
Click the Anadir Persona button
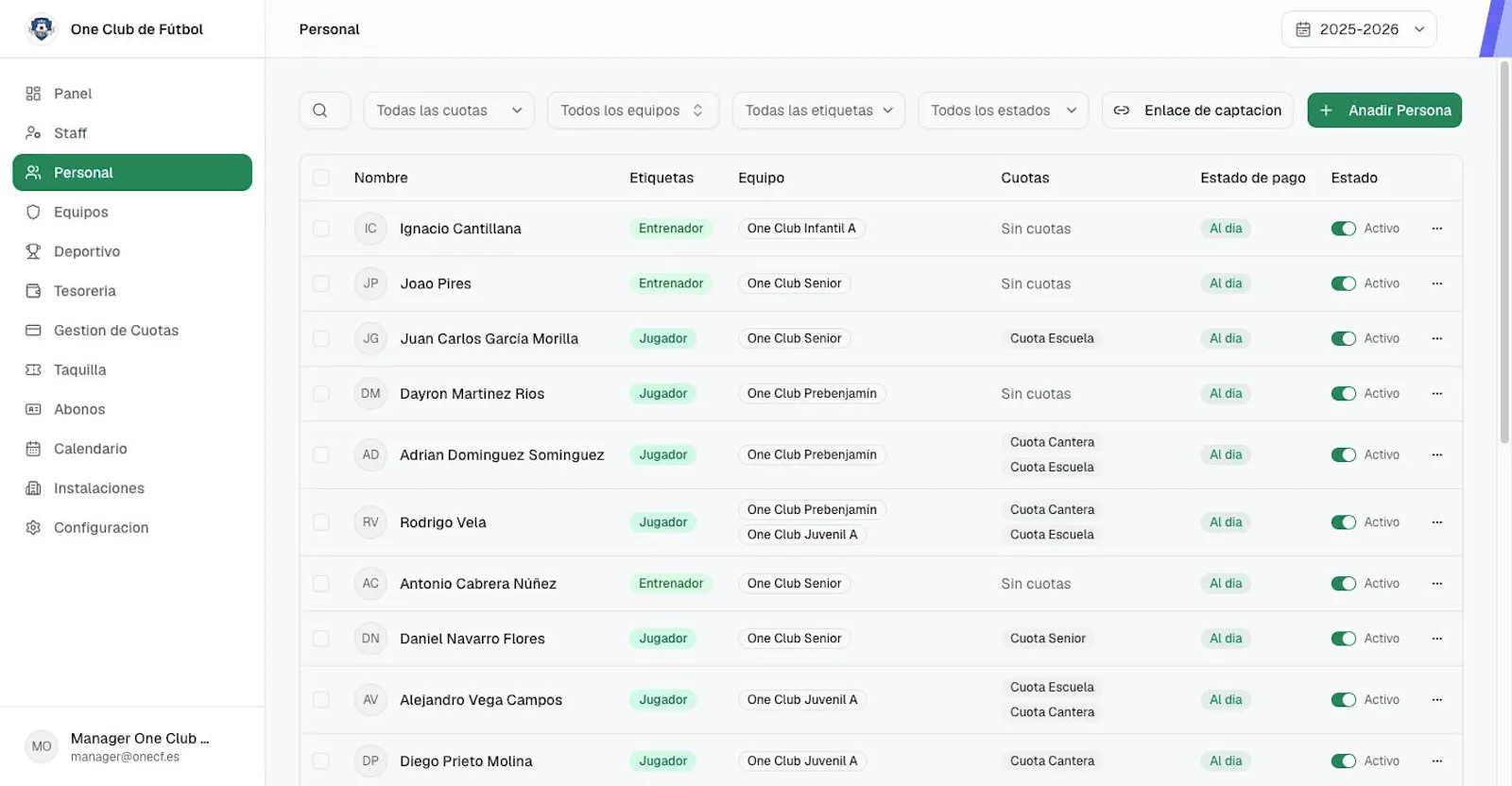pos(1384,111)
